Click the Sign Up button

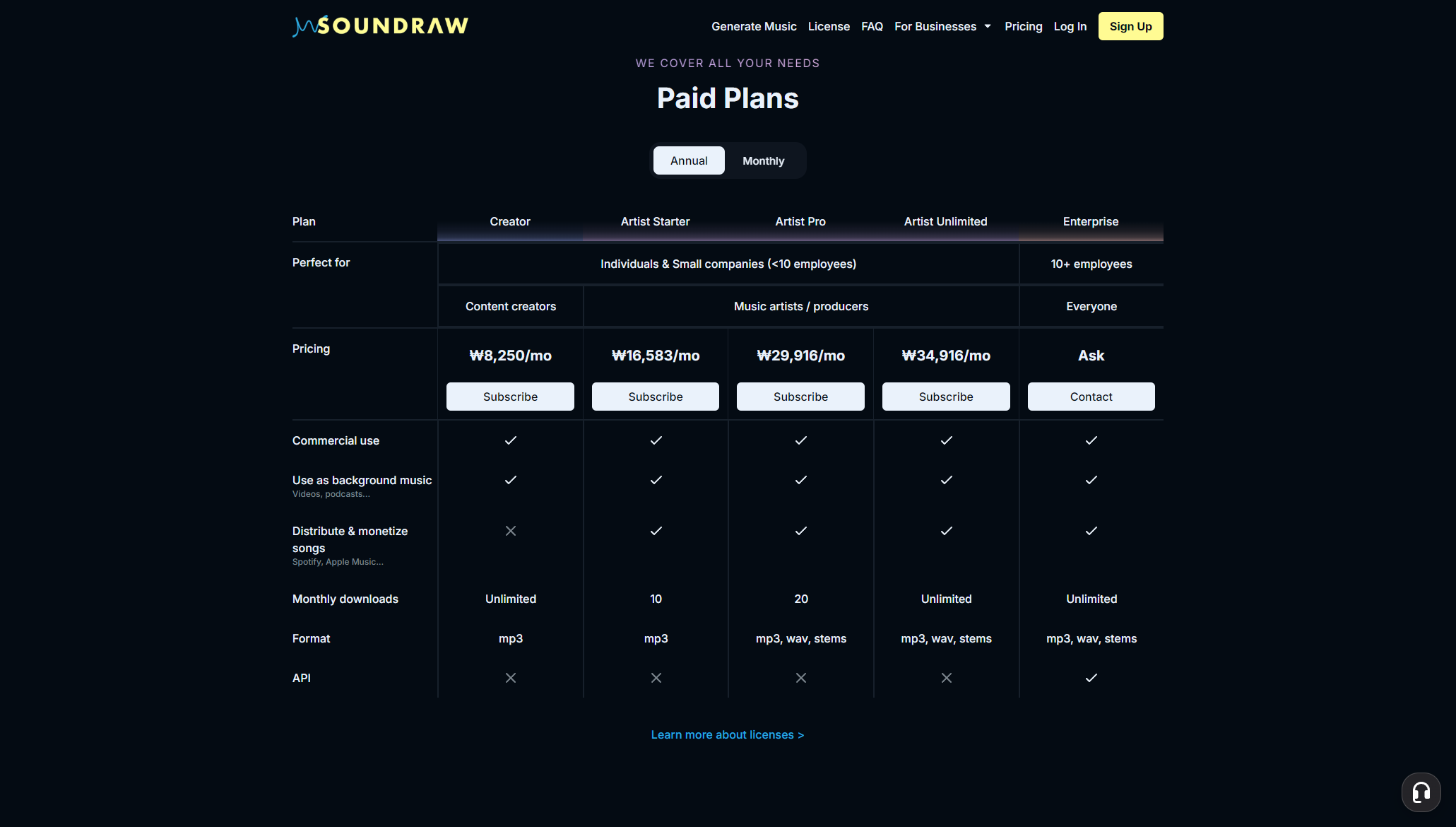click(x=1130, y=26)
